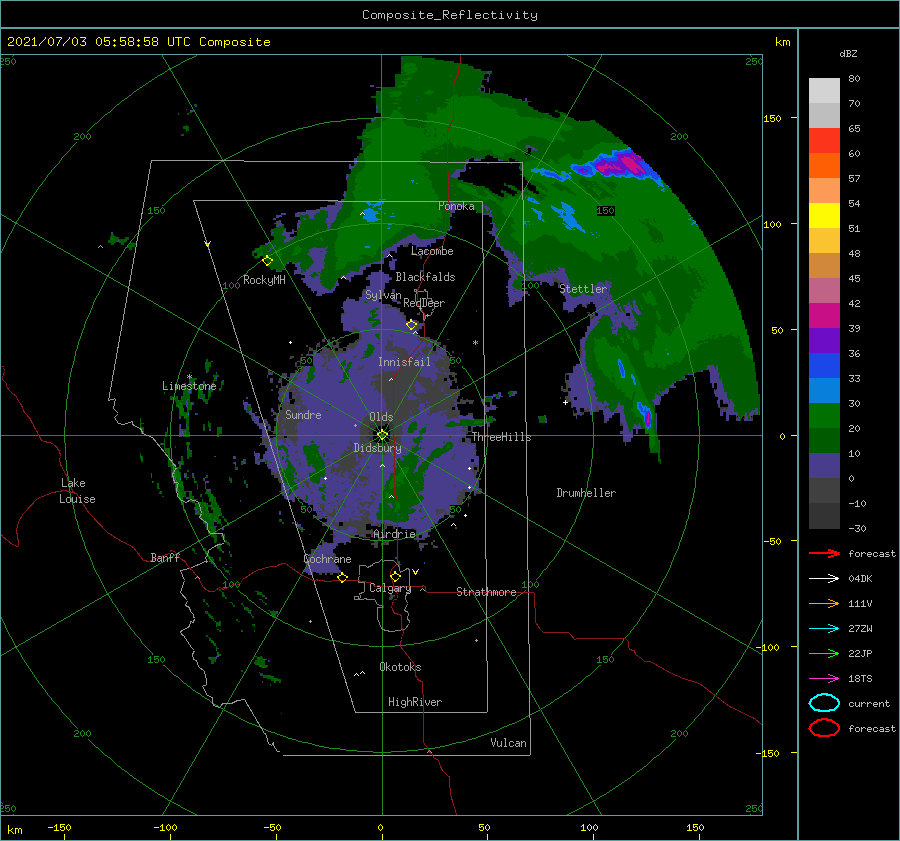Click the Innisfail city label
Screen dimensions: 900x841
tap(404, 362)
